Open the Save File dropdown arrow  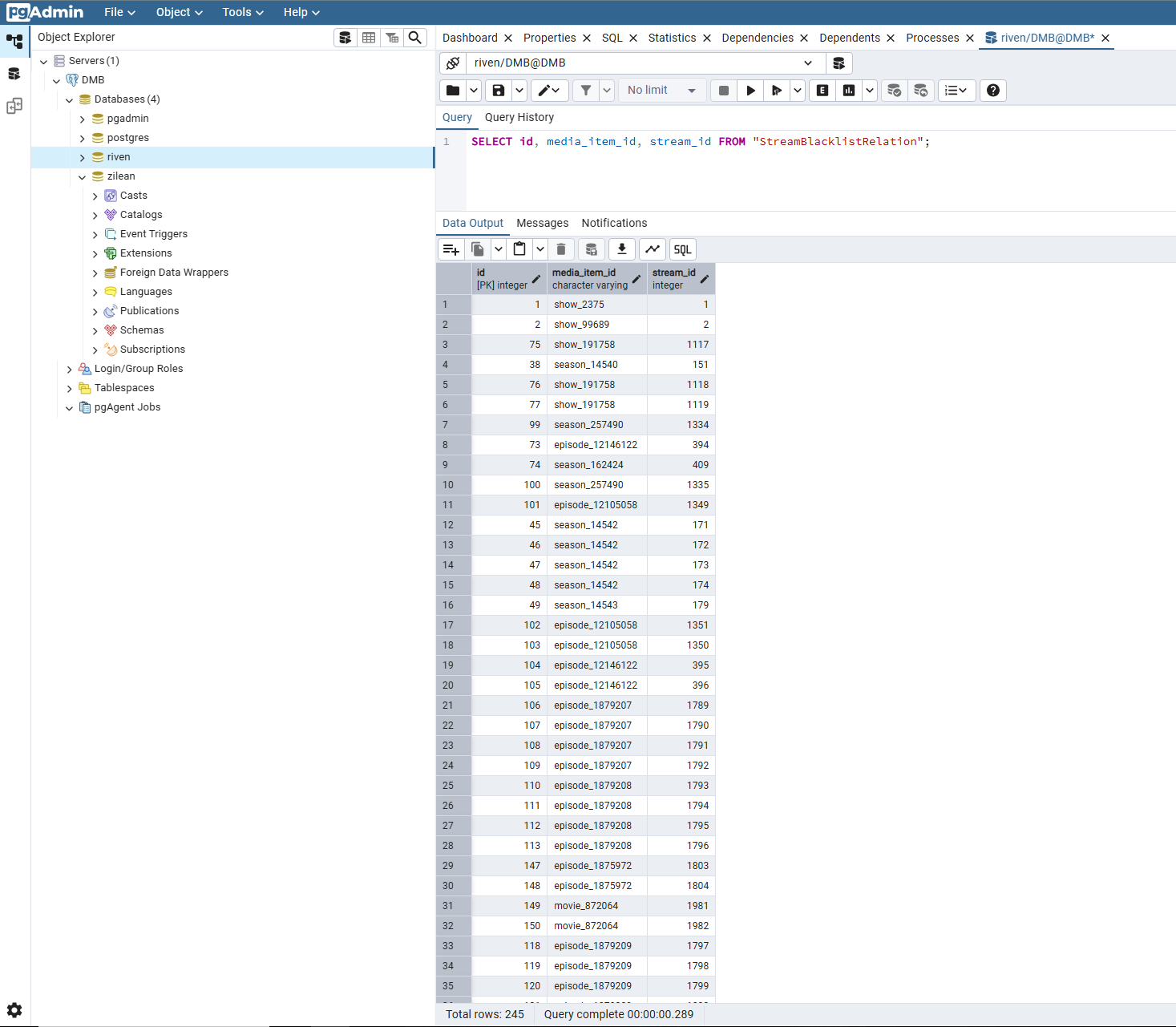(x=519, y=91)
